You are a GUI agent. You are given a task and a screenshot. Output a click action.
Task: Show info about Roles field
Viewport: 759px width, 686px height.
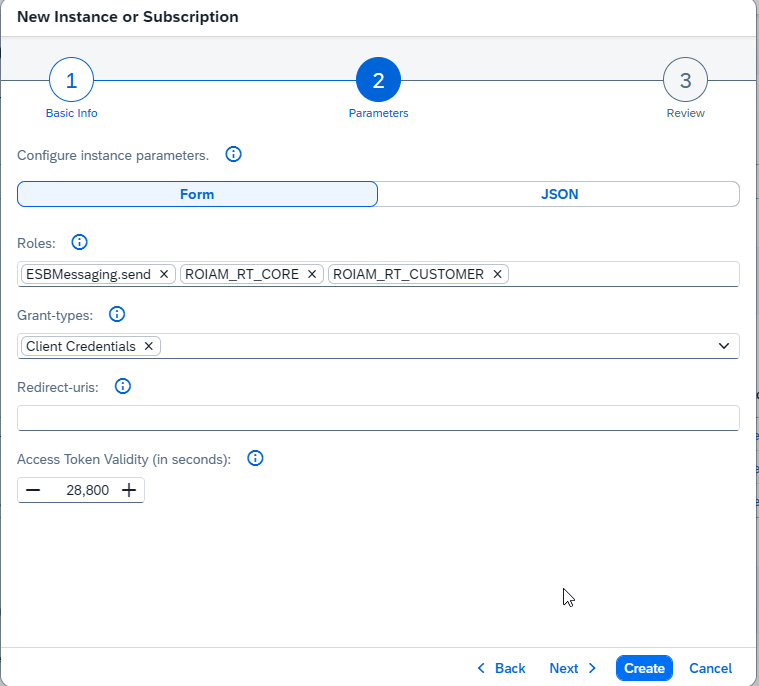[x=79, y=242]
